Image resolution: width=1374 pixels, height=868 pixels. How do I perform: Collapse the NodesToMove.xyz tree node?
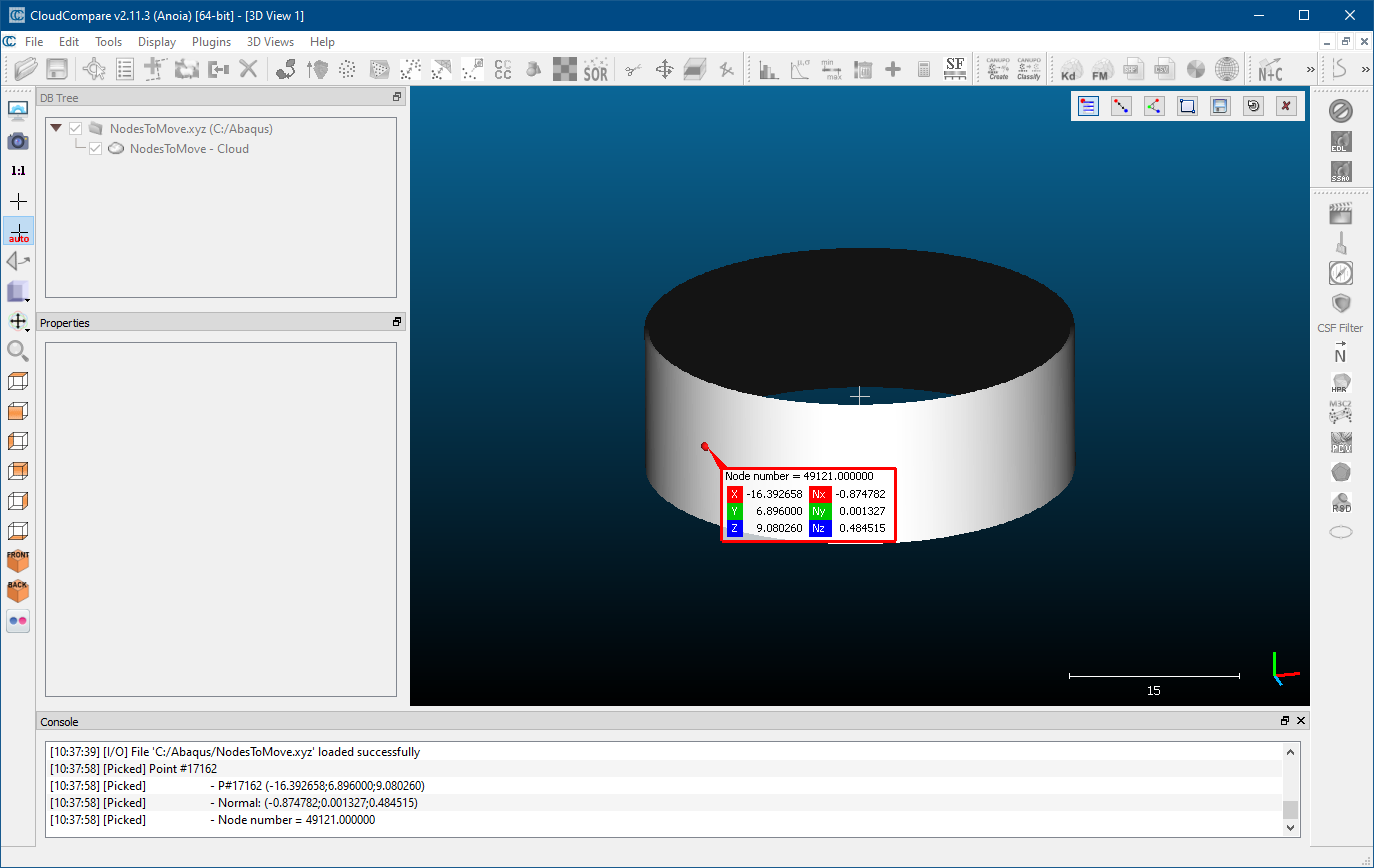click(57, 129)
